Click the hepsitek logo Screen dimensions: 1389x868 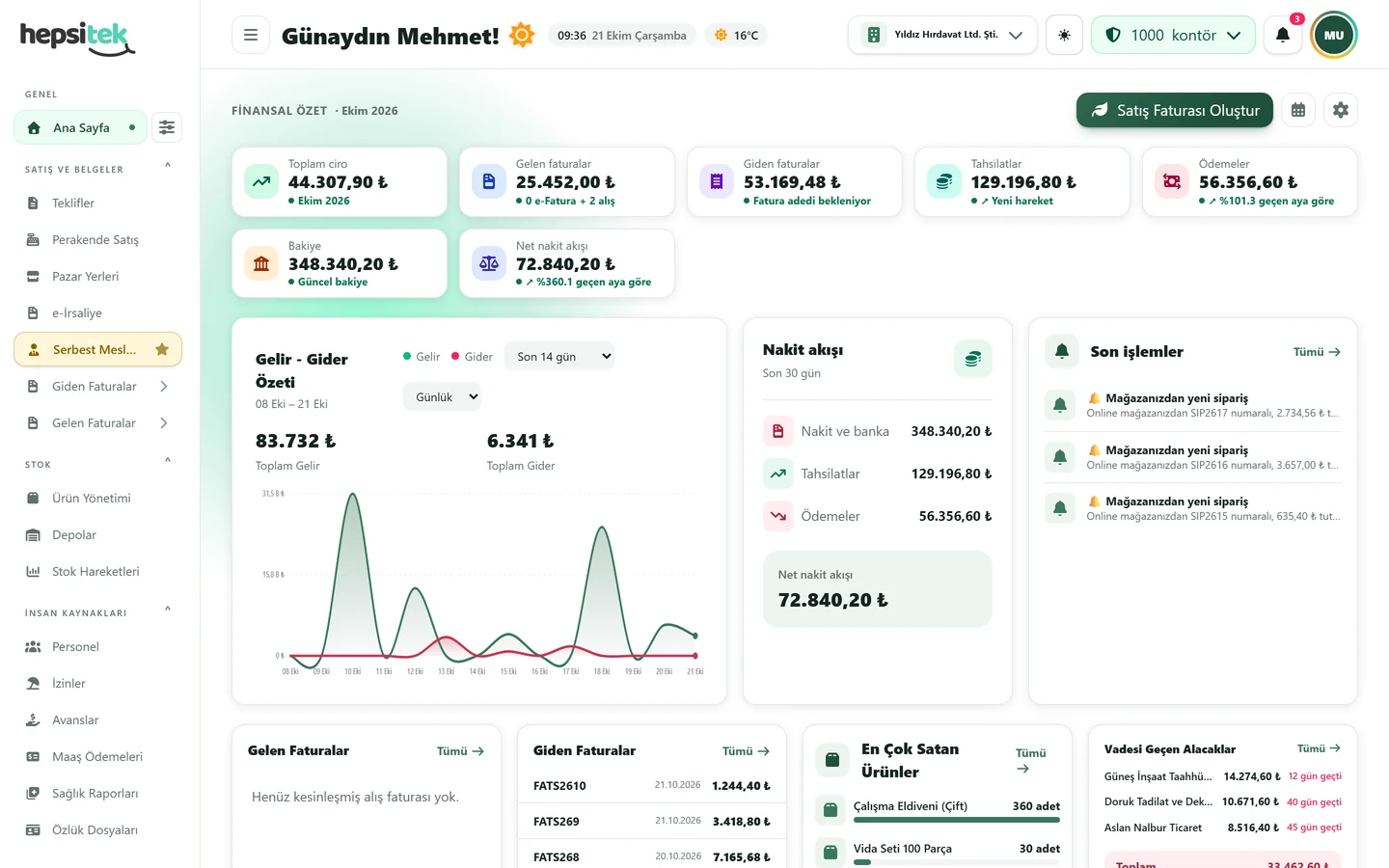point(77,38)
